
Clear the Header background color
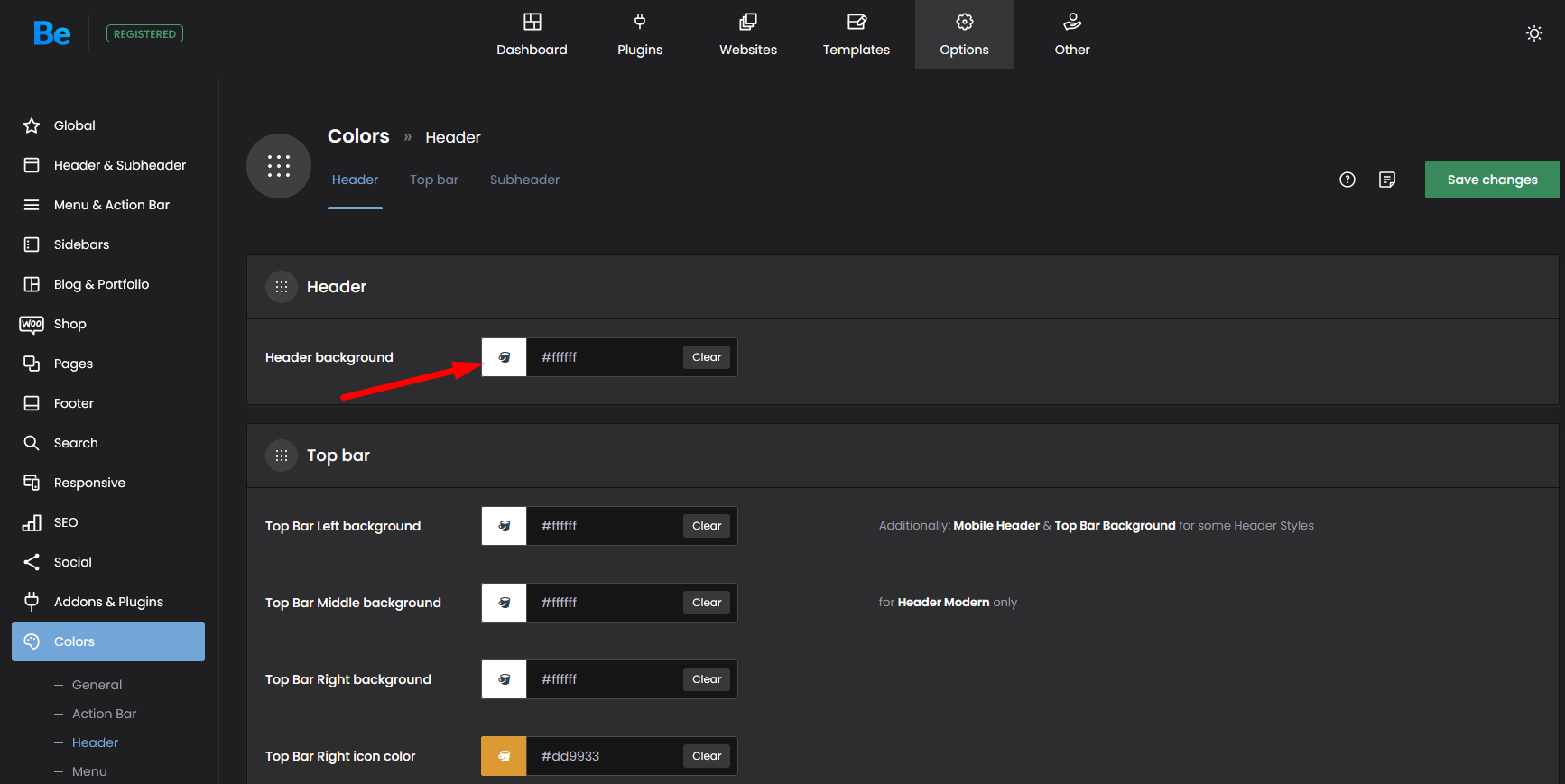[x=707, y=357]
